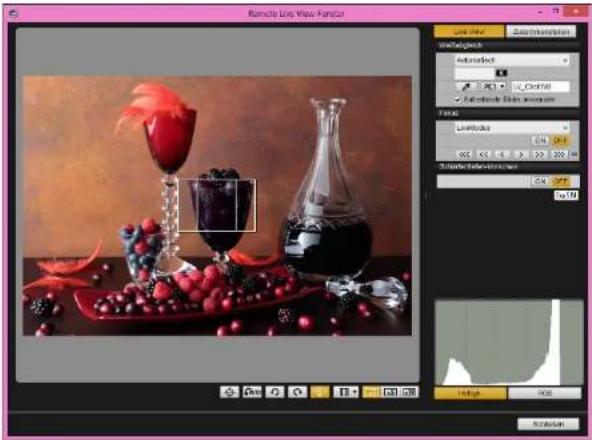The height and width of the screenshot is (440, 592).
Task: Switch the live view to 100% magnification
Action: tap(390, 392)
